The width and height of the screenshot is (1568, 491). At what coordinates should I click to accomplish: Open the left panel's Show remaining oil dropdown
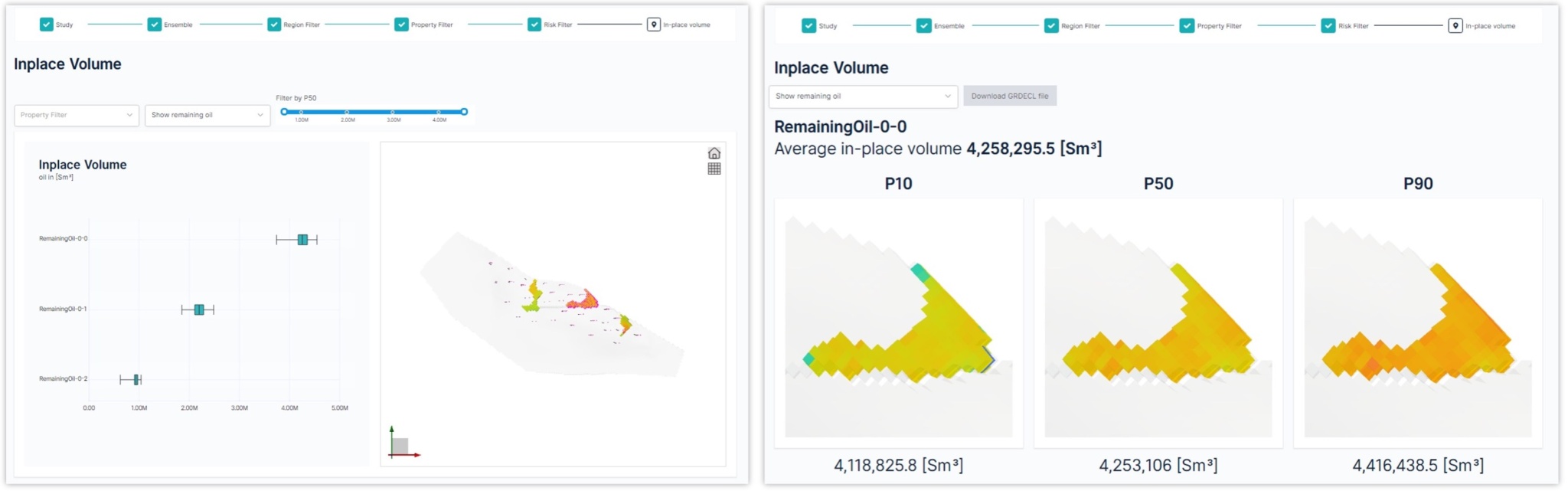click(x=207, y=115)
